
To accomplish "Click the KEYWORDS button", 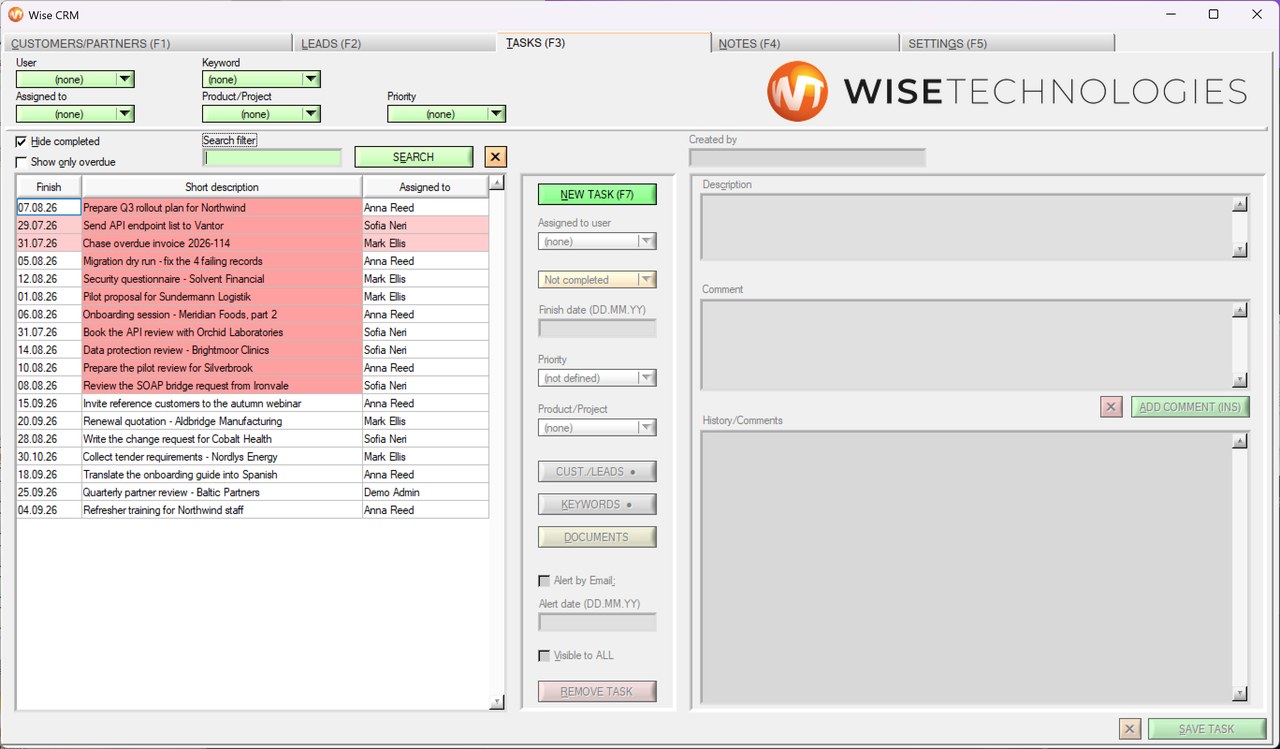I will click(597, 505).
